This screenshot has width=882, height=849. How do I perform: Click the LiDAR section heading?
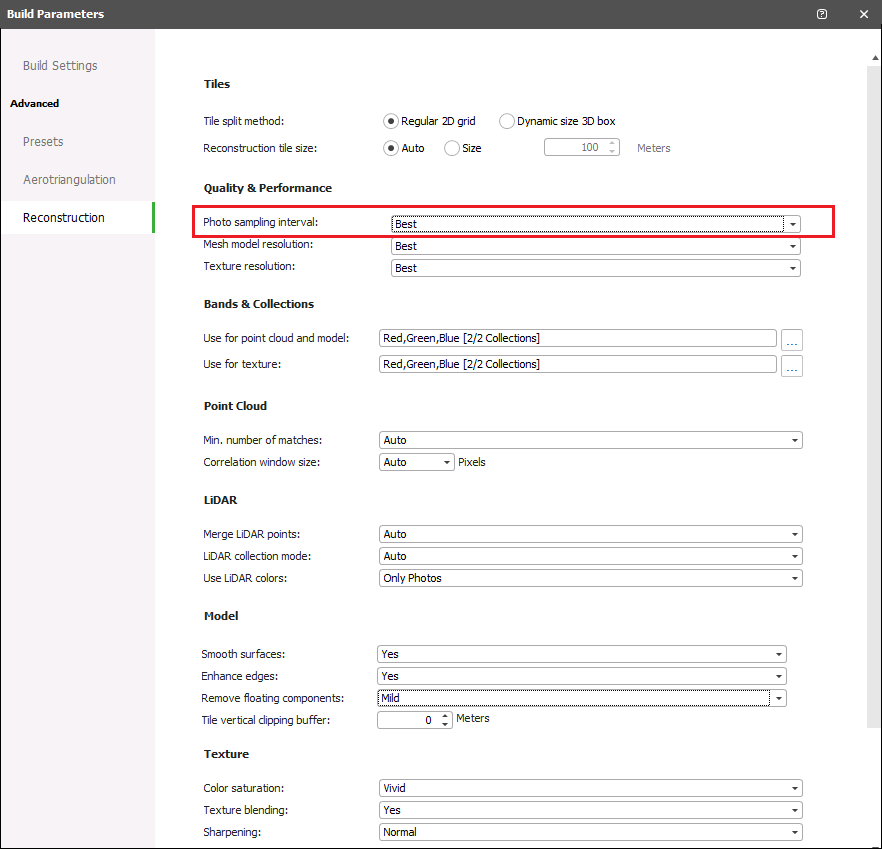pos(220,500)
